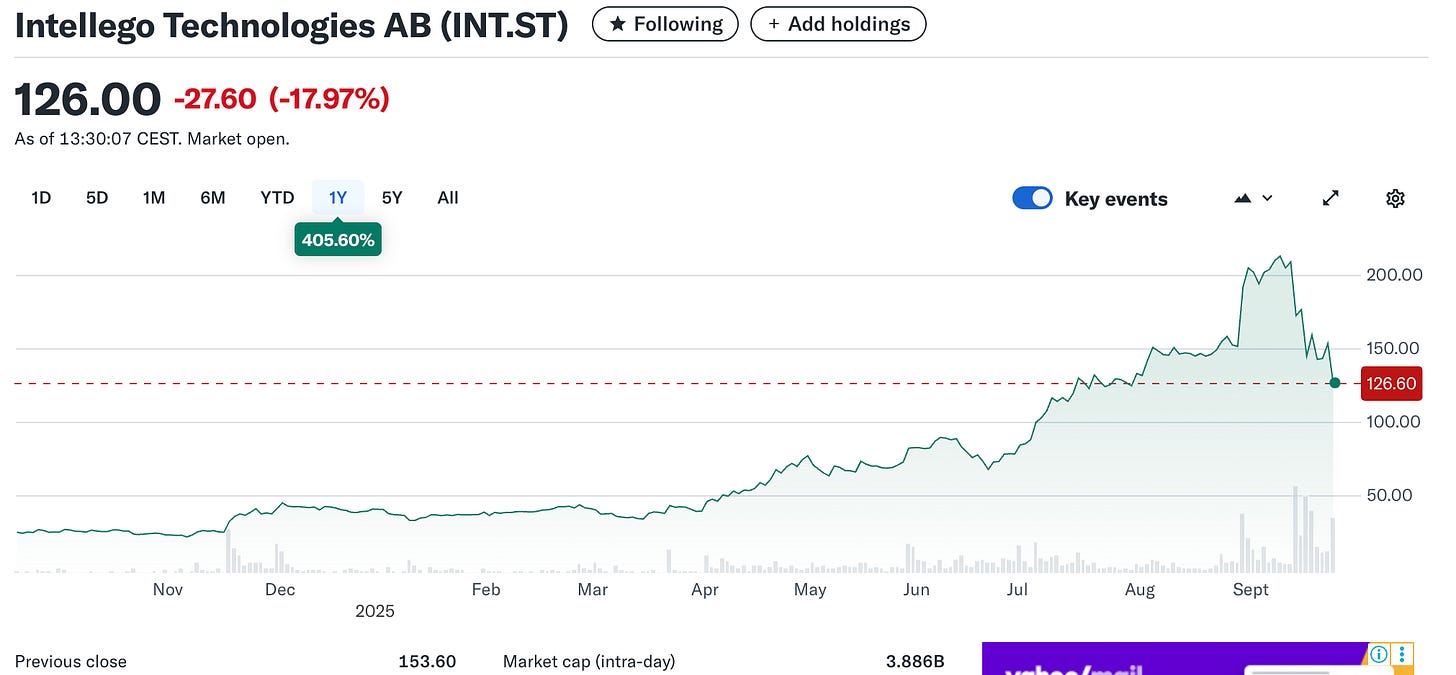
Task: Toggle the Key events switch
Action: click(x=1032, y=198)
